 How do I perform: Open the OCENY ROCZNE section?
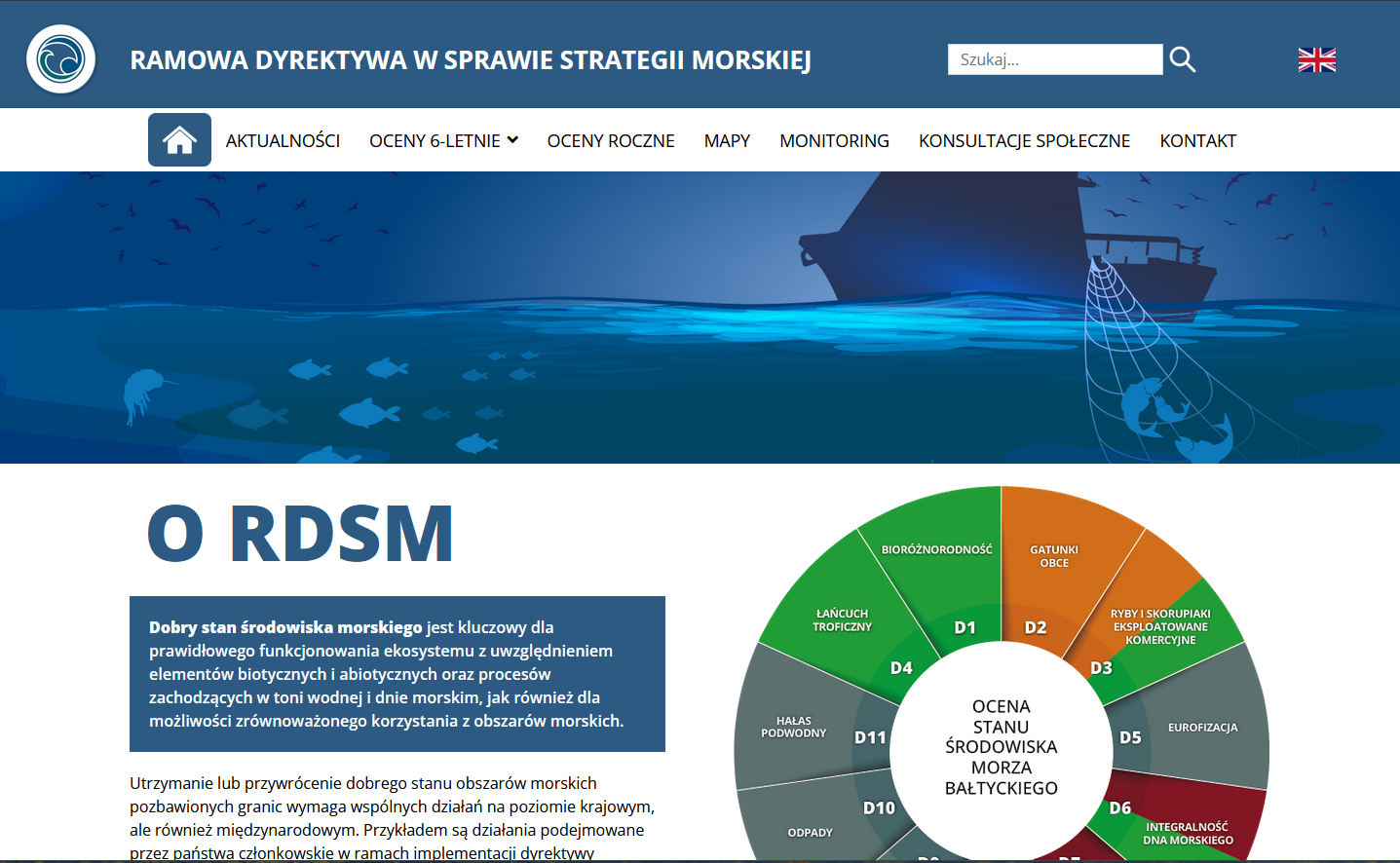click(611, 139)
